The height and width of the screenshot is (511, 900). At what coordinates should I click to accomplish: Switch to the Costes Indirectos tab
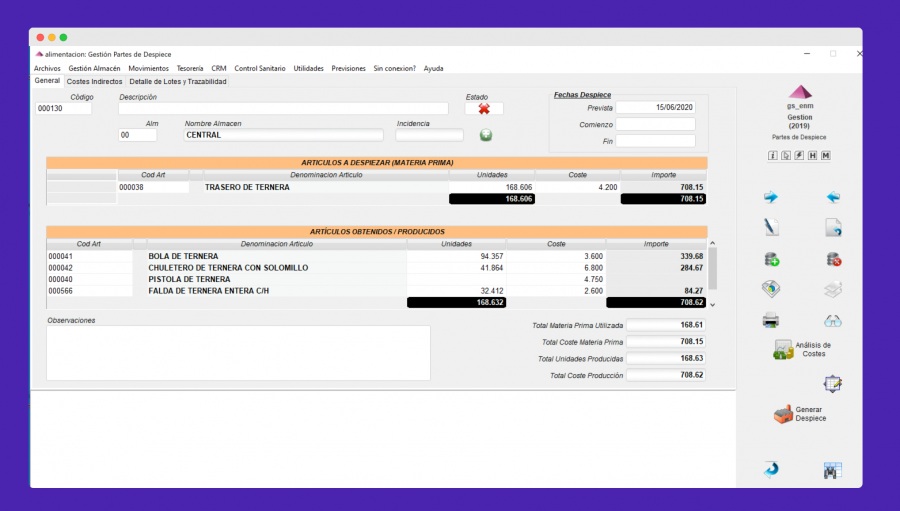tap(94, 82)
